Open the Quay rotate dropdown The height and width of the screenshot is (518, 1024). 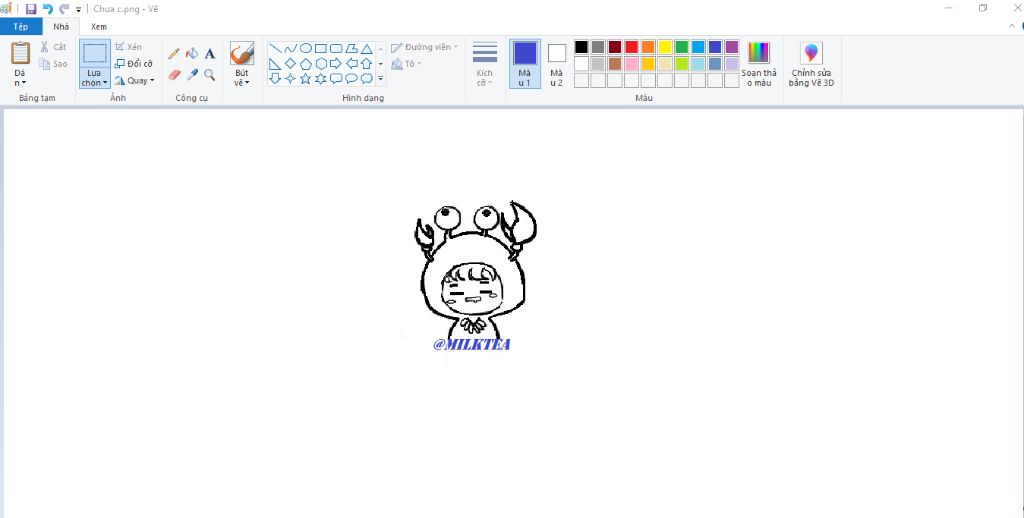coord(135,80)
